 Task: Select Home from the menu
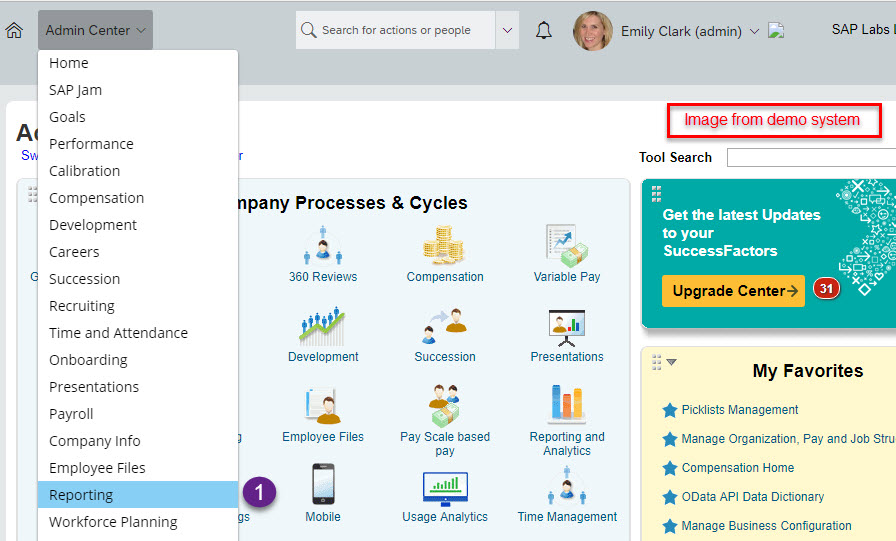138,63
